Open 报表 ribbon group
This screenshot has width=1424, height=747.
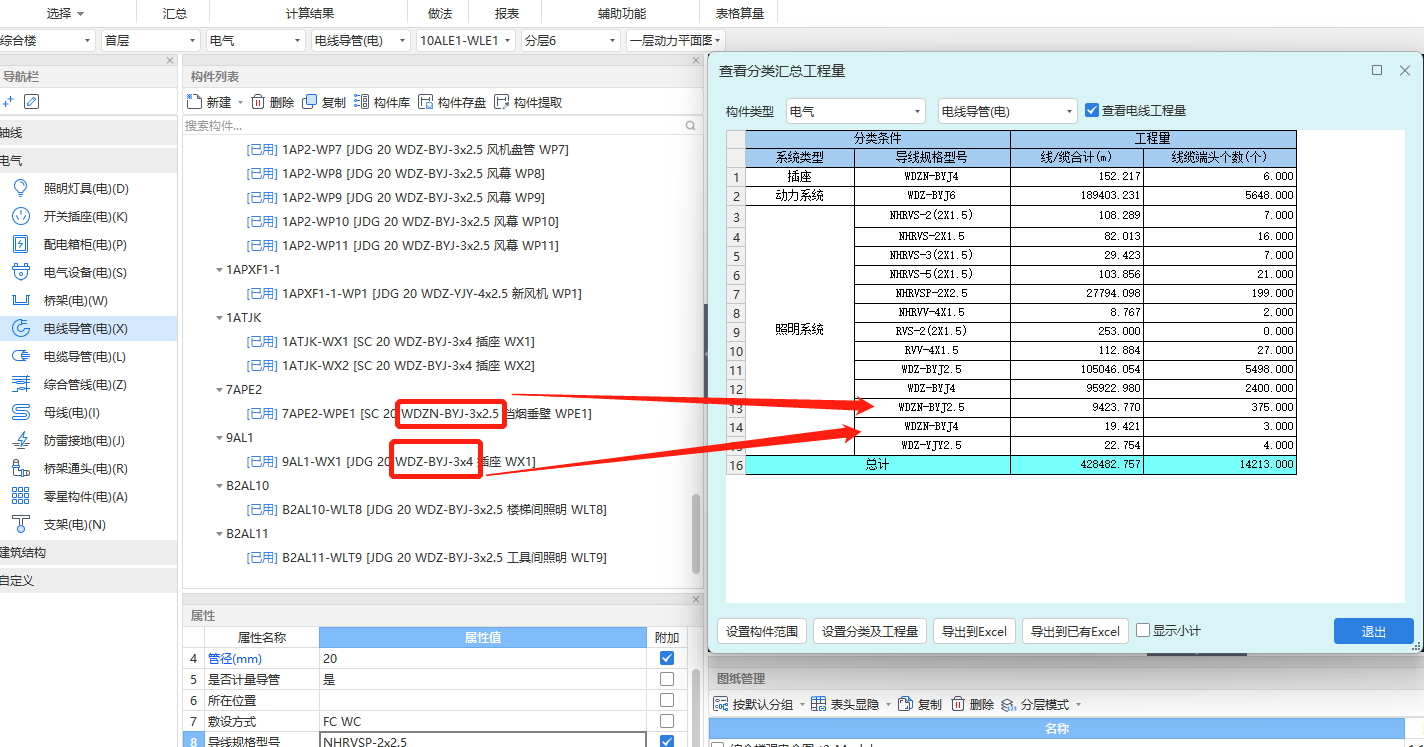507,13
